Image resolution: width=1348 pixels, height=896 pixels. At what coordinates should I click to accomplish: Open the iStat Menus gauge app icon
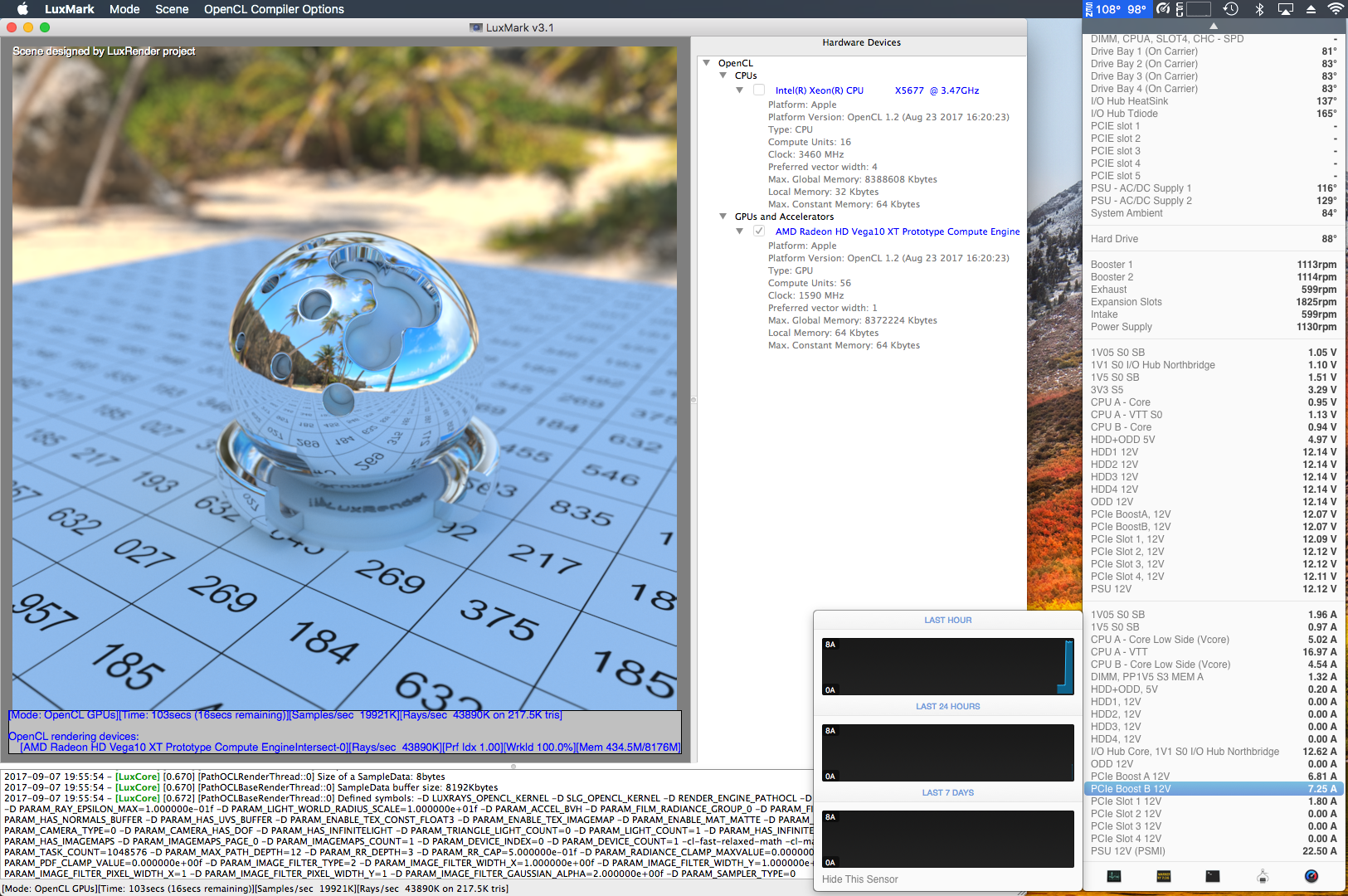pyautogui.click(x=1312, y=876)
